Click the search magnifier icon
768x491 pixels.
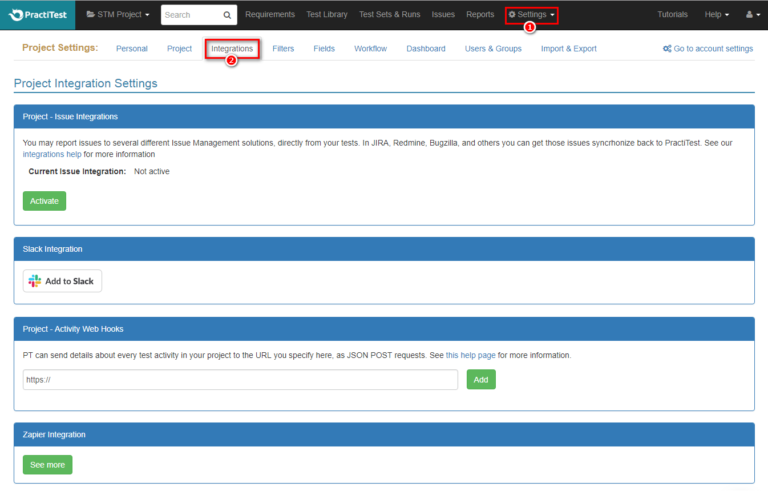click(227, 15)
